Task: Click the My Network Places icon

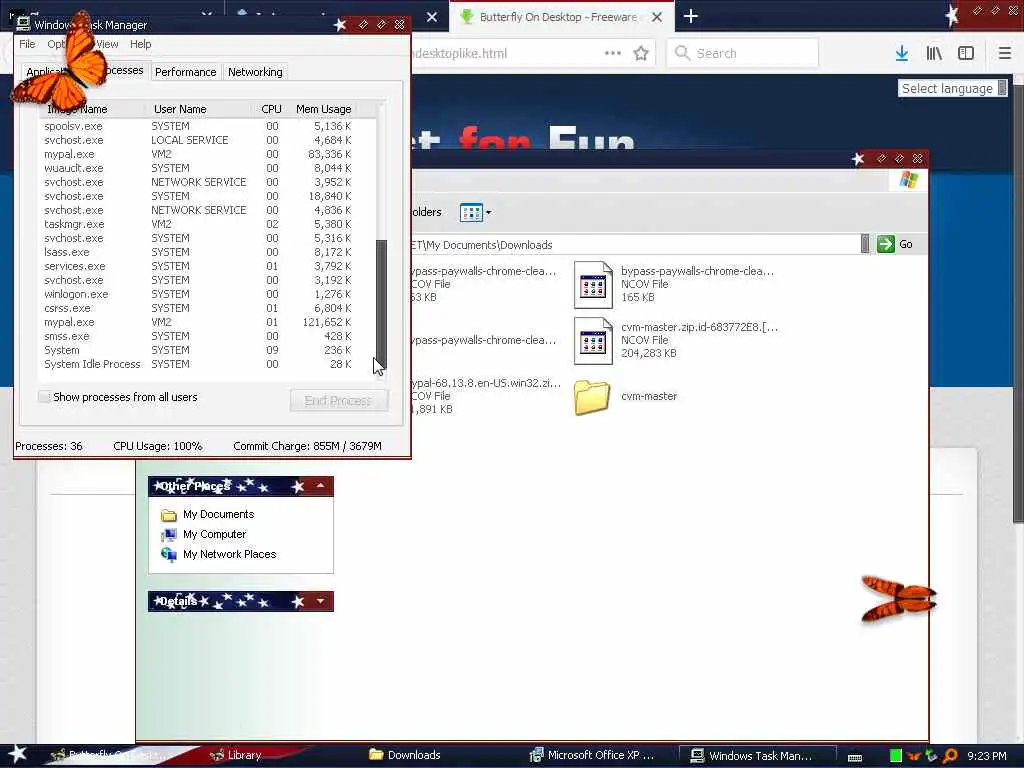Action: [168, 554]
